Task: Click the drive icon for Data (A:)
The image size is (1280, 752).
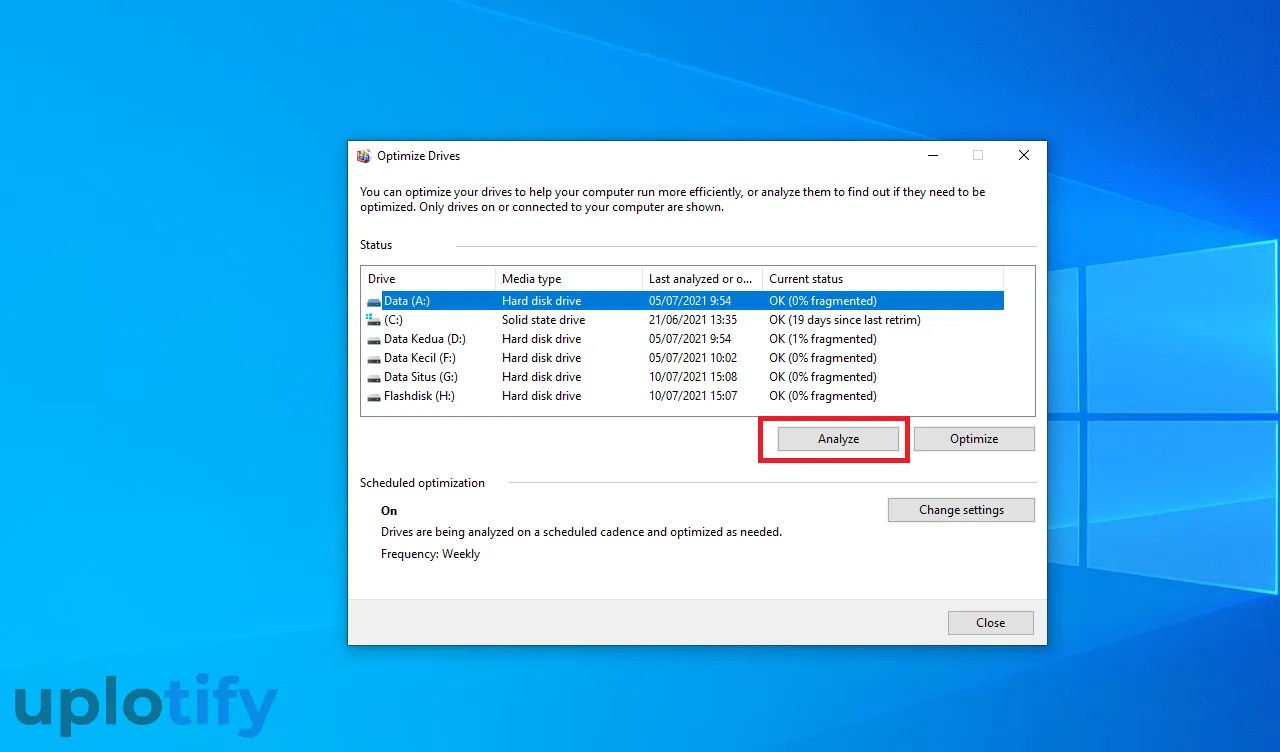Action: tap(374, 301)
